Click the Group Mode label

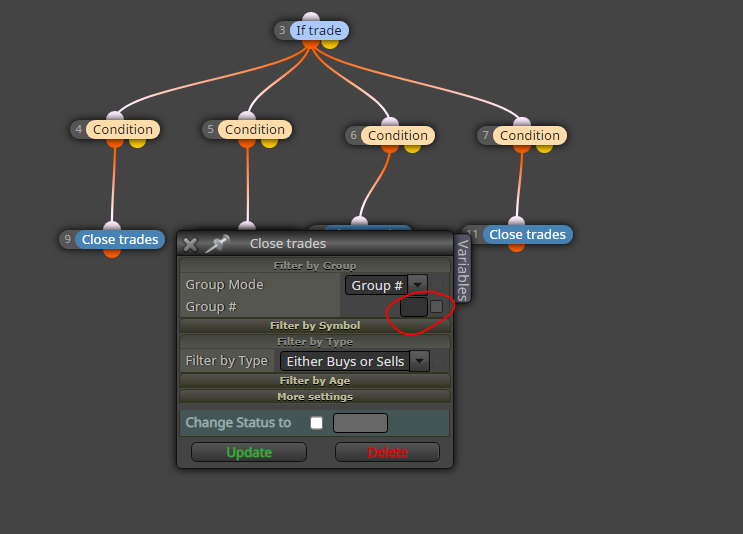point(224,284)
